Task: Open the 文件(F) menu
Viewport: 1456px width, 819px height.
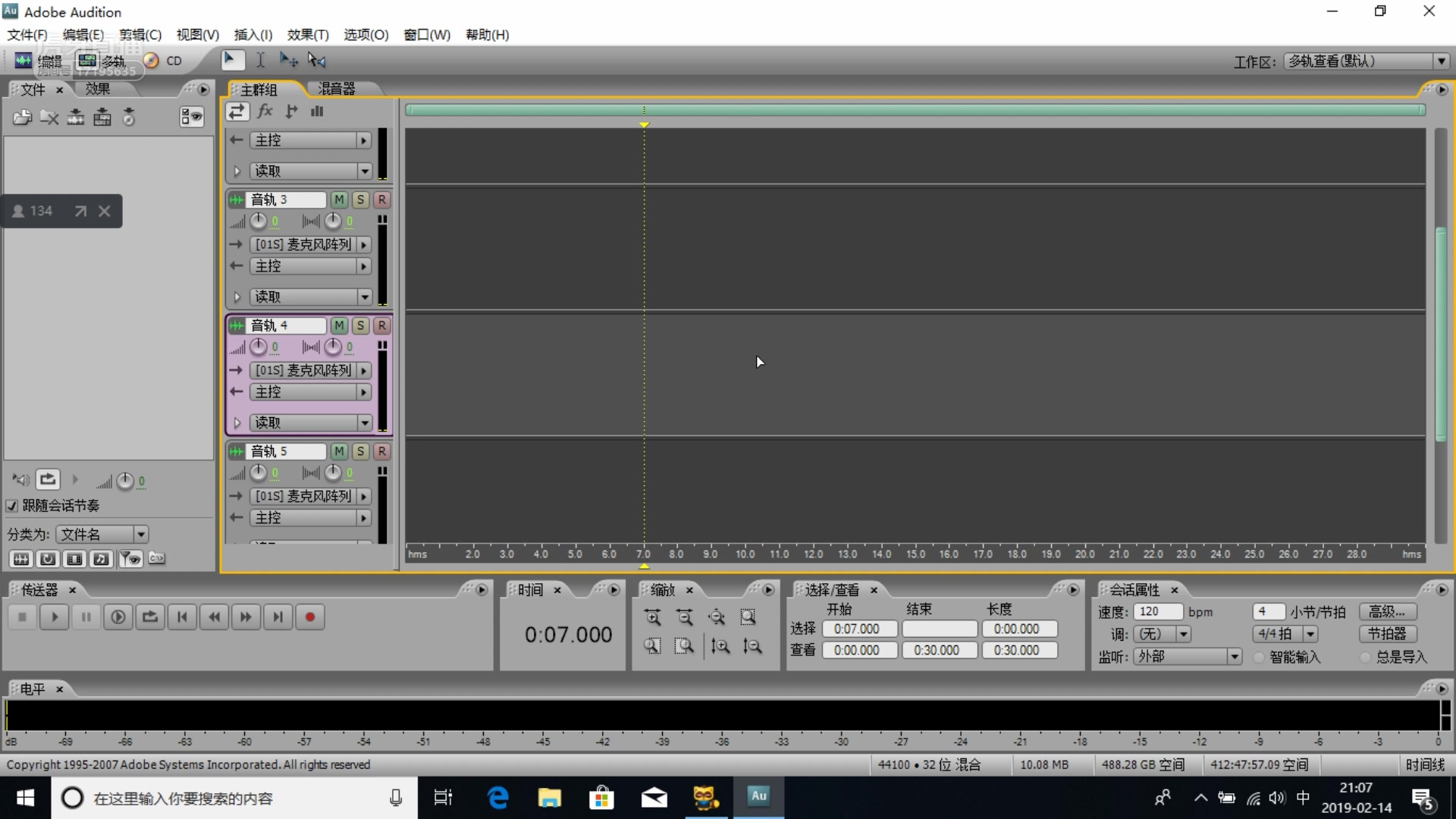Action: [x=27, y=35]
